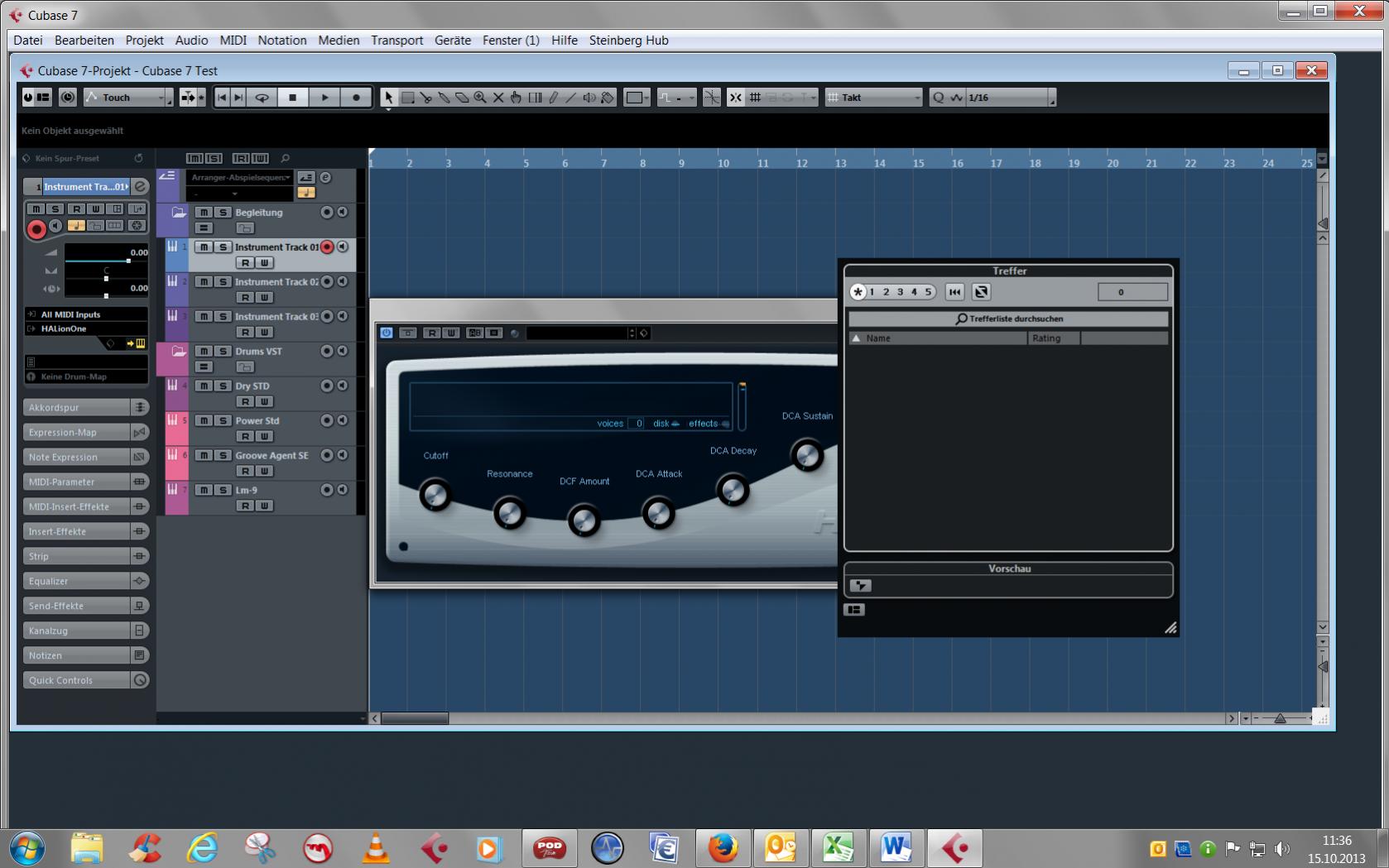Record-enable the Instrument Track 03 track
Image resolution: width=1389 pixels, height=868 pixels.
click(327, 316)
